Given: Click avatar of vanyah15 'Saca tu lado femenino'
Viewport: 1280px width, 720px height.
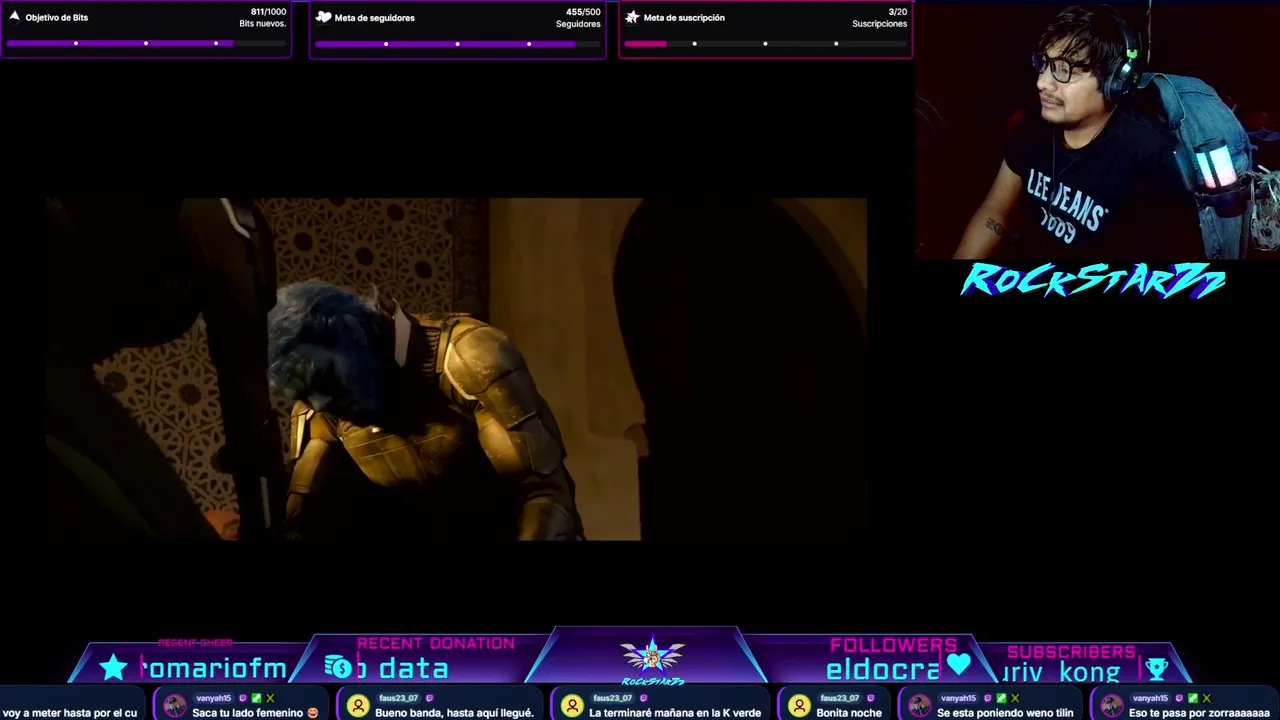Looking at the screenshot, I should click(x=175, y=706).
